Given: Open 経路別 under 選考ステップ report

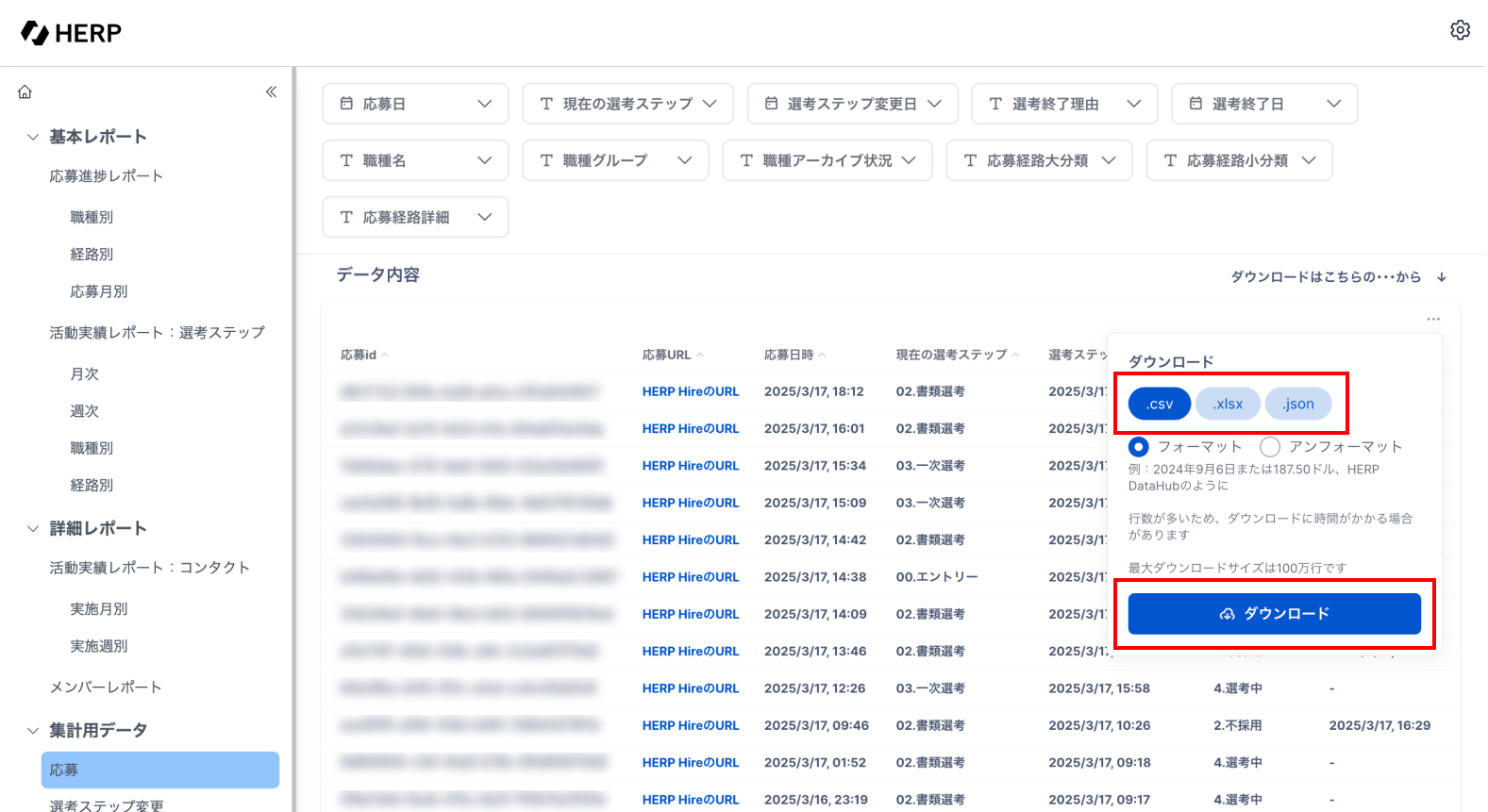Looking at the screenshot, I should click(x=92, y=485).
